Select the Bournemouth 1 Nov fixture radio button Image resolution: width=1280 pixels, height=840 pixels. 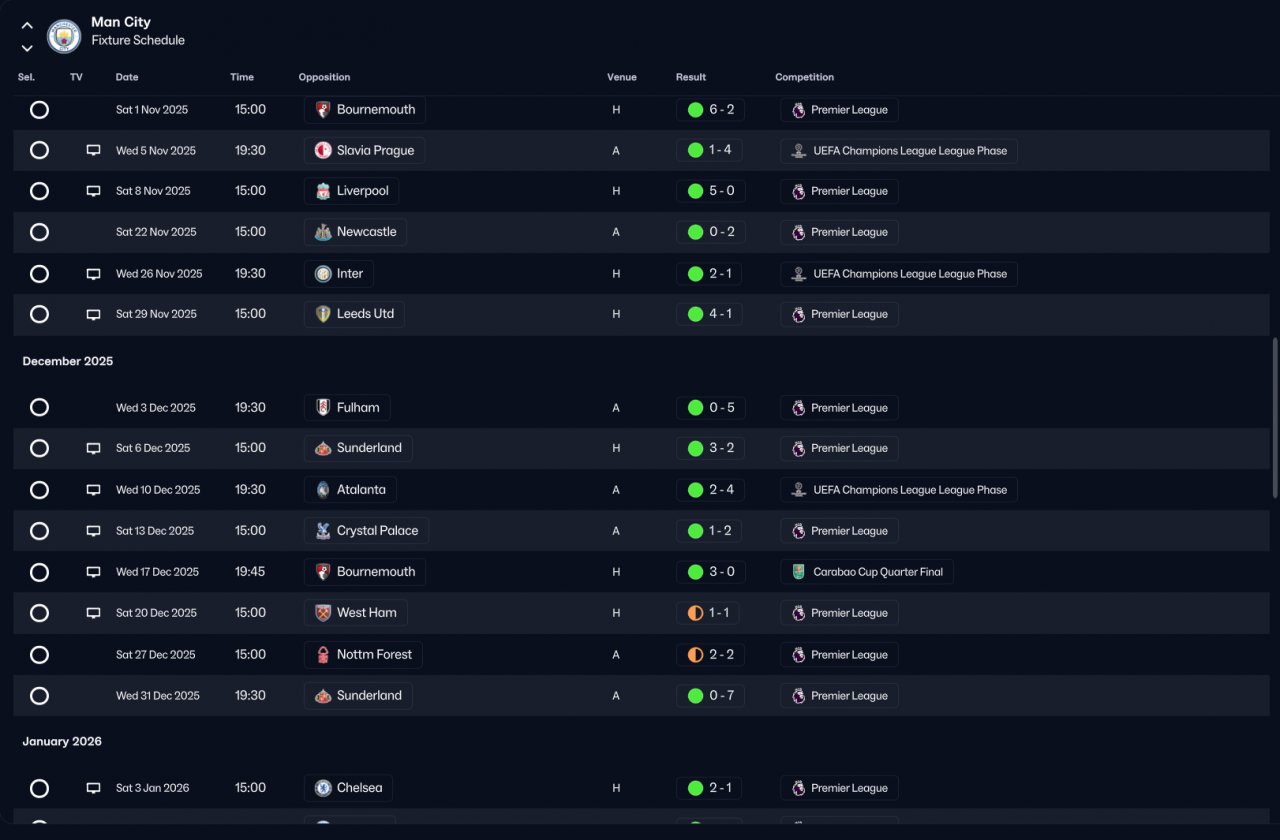pos(39,110)
